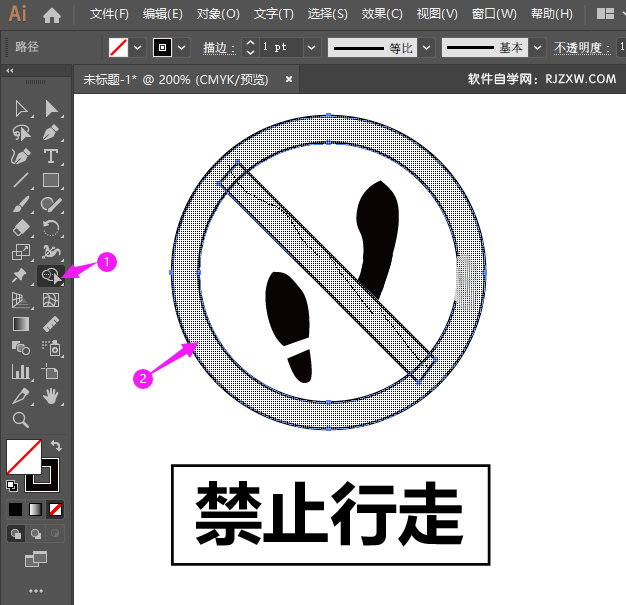Apply solid Color fill mode
The width and height of the screenshot is (626, 605).
(16, 510)
